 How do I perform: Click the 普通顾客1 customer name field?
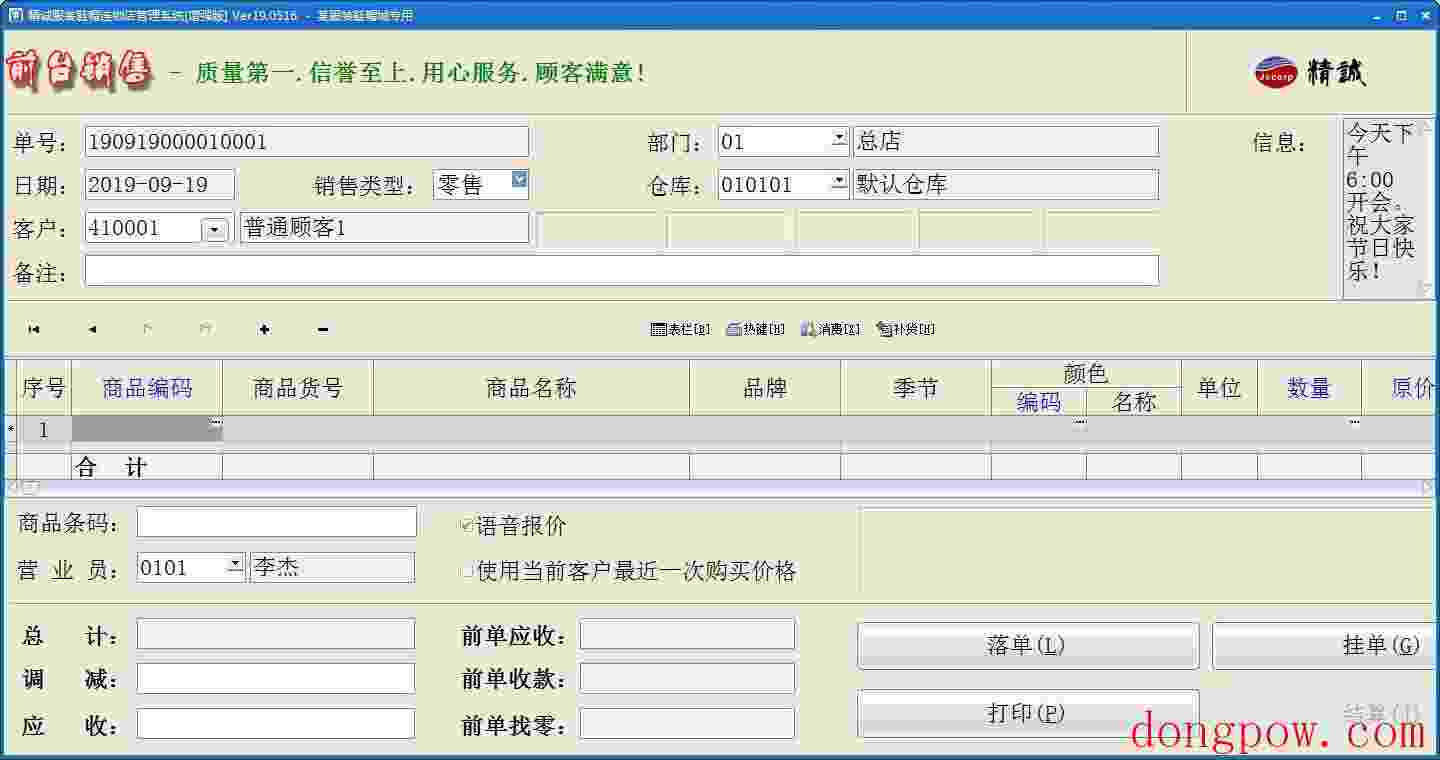385,227
